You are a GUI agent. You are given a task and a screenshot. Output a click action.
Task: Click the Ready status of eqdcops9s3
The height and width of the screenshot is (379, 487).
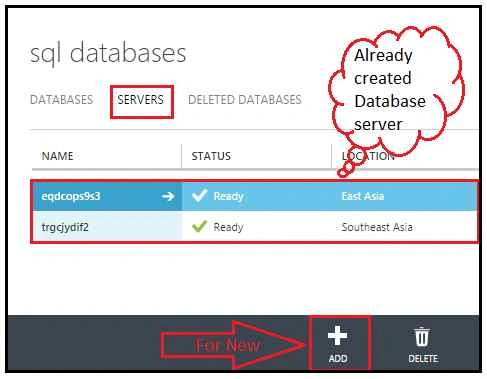point(229,196)
